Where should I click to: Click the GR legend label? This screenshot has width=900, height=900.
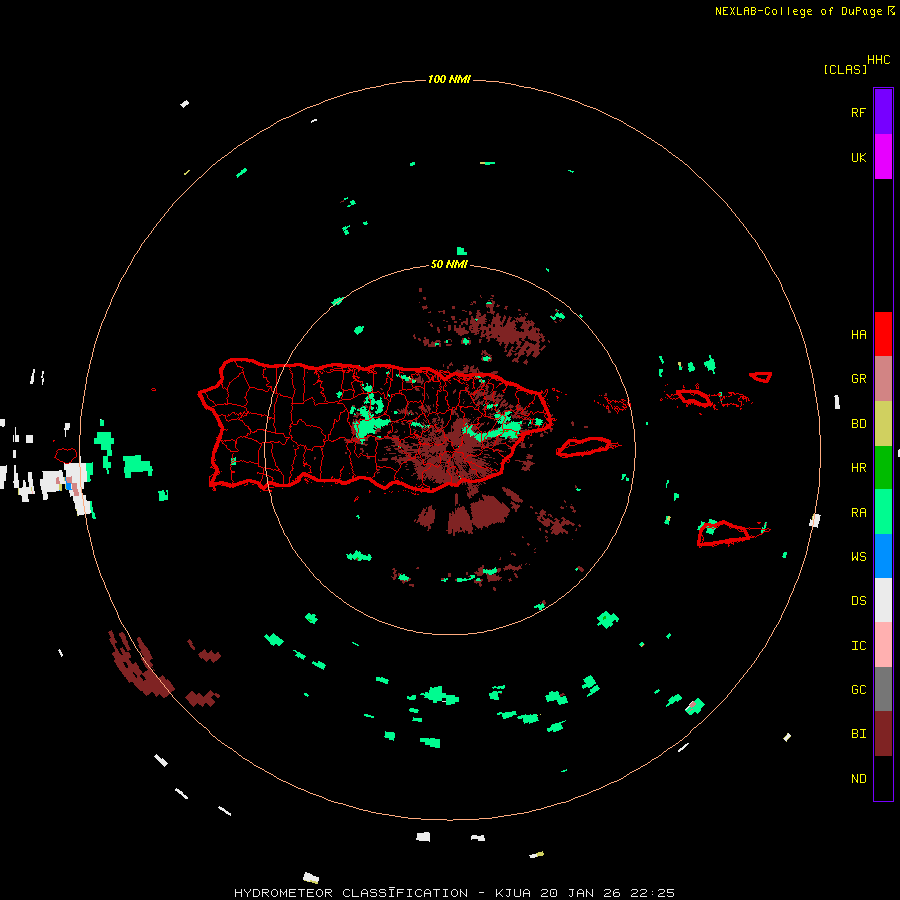pos(859,379)
